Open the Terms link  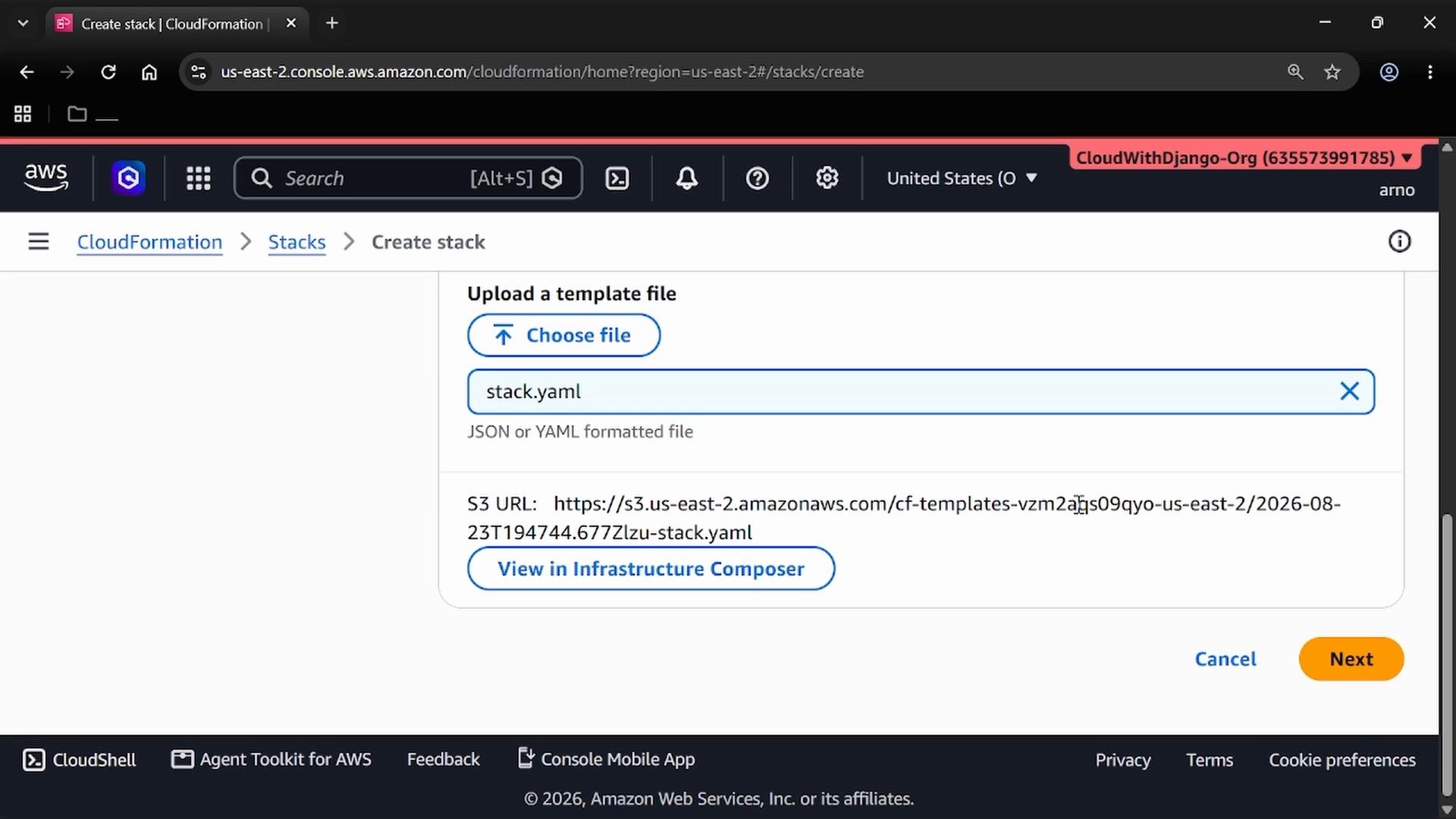pyautogui.click(x=1210, y=760)
